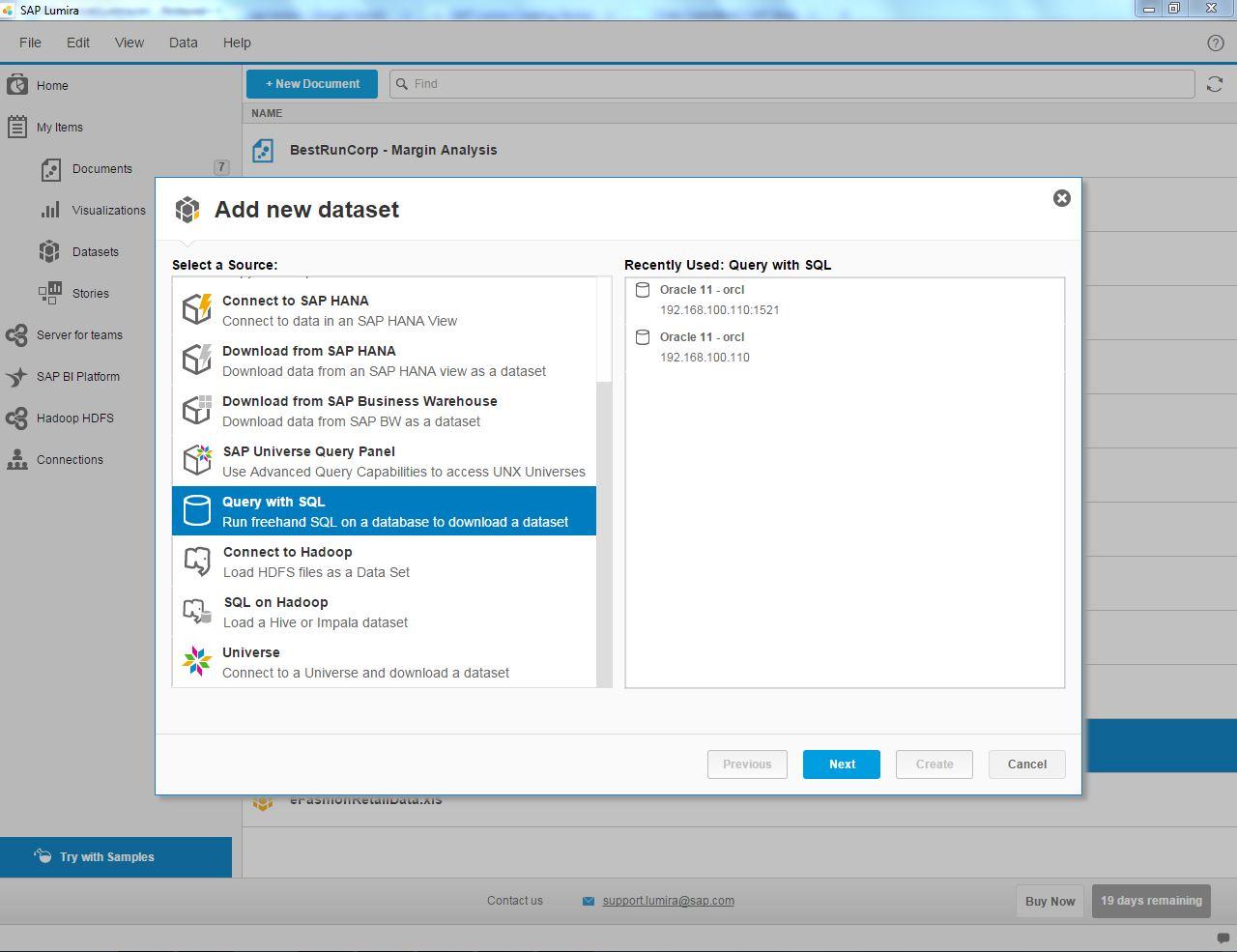1237x952 pixels.
Task: Select recent Oracle 11 connection 192.168.100.110:1521
Action: coord(845,300)
